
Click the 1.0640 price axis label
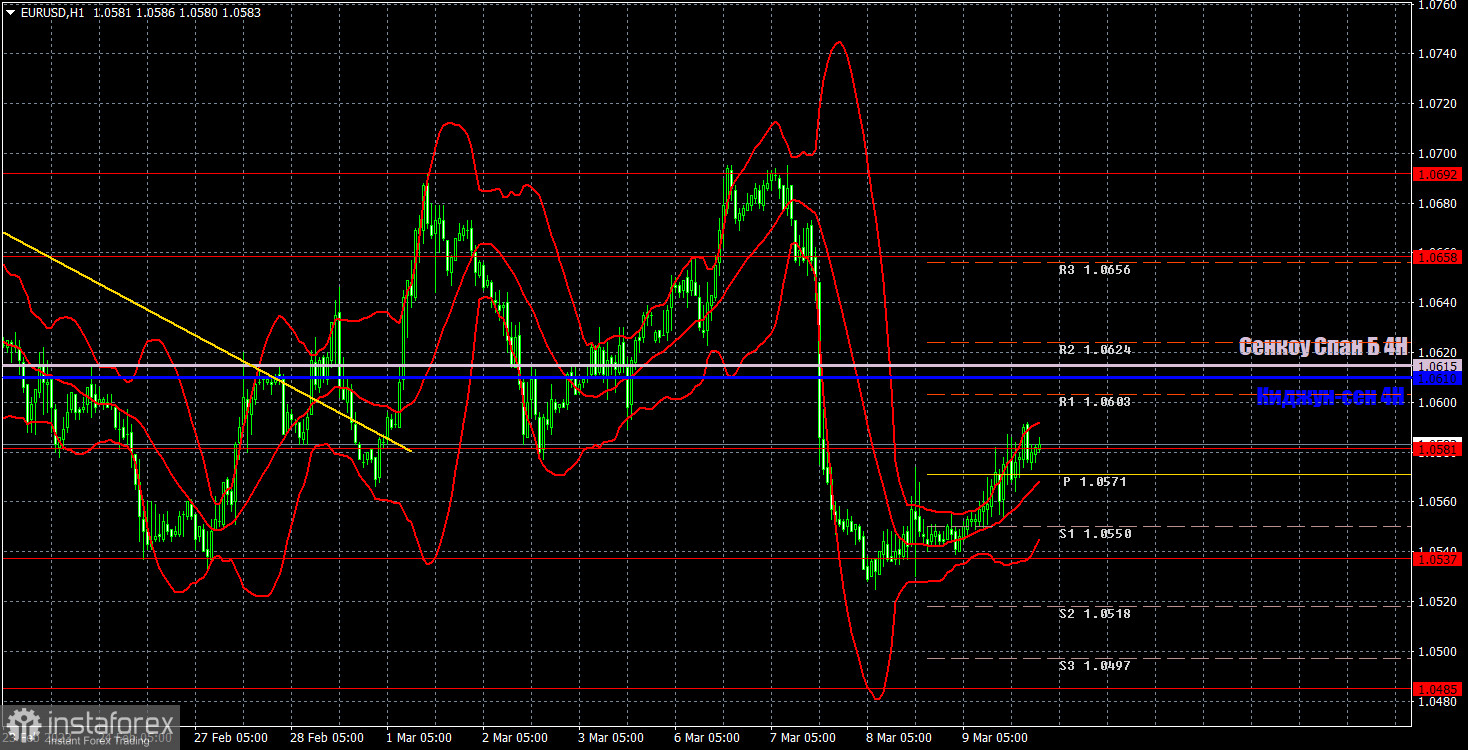pyautogui.click(x=1437, y=303)
